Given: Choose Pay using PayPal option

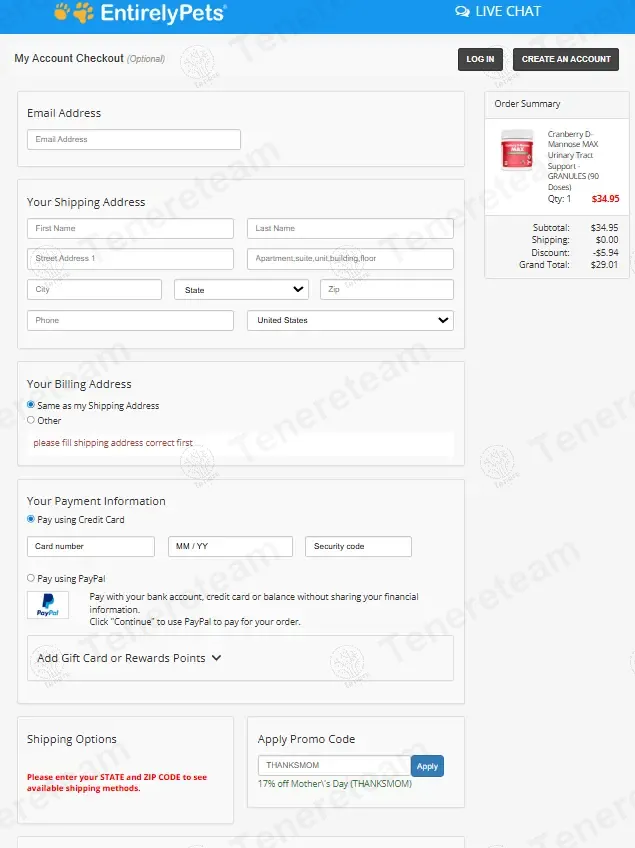Looking at the screenshot, I should click(x=31, y=578).
